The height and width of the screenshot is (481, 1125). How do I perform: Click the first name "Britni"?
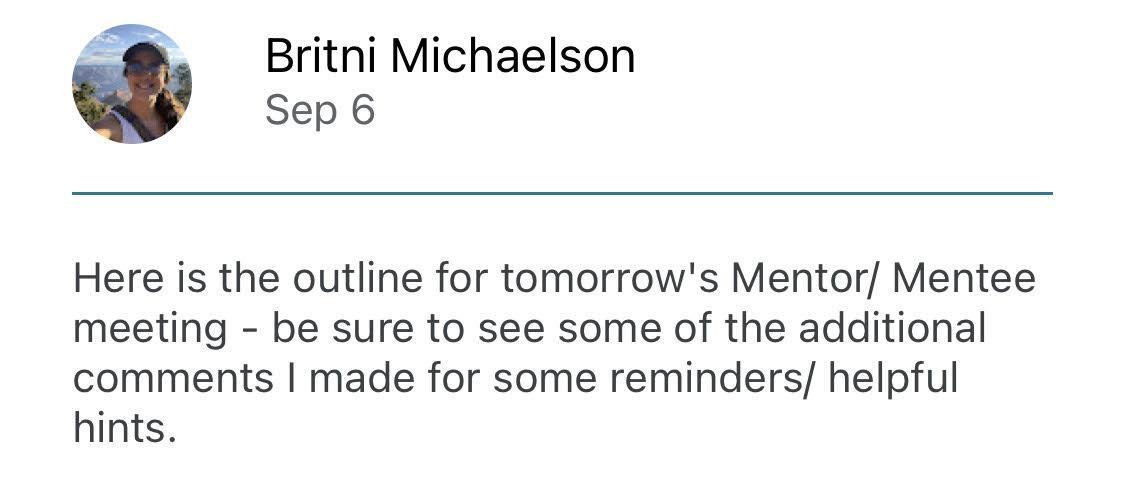pyautogui.click(x=321, y=56)
